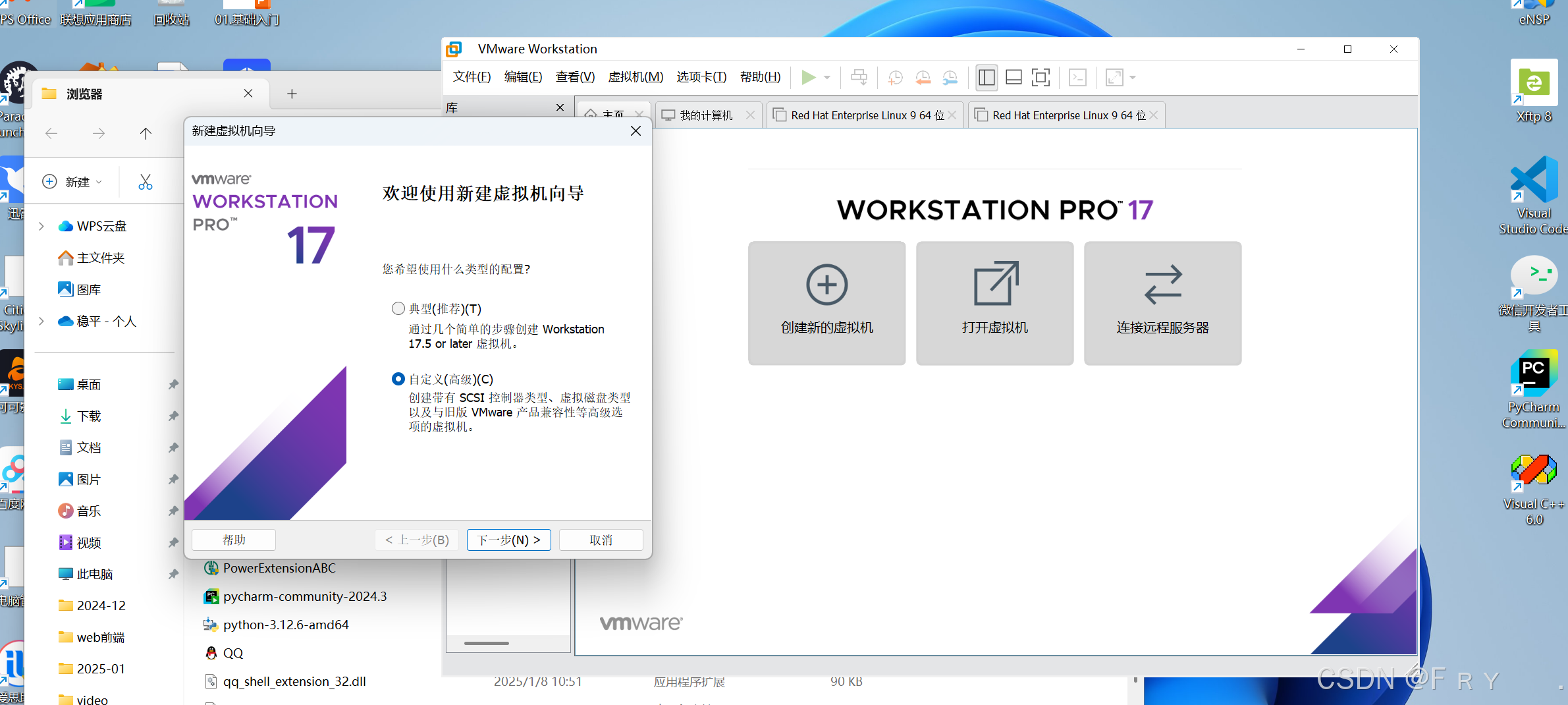Select the qq_shell_extension_32.dll file
The height and width of the screenshot is (705, 1568).
pos(284,681)
